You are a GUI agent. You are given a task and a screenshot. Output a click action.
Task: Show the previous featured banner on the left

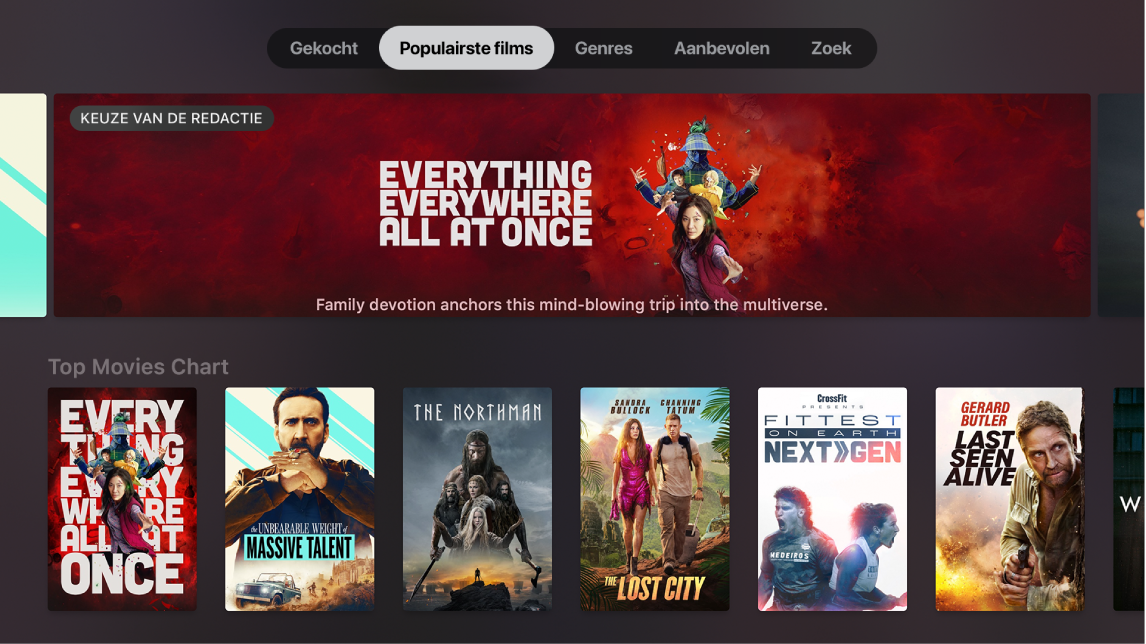pos(23,205)
